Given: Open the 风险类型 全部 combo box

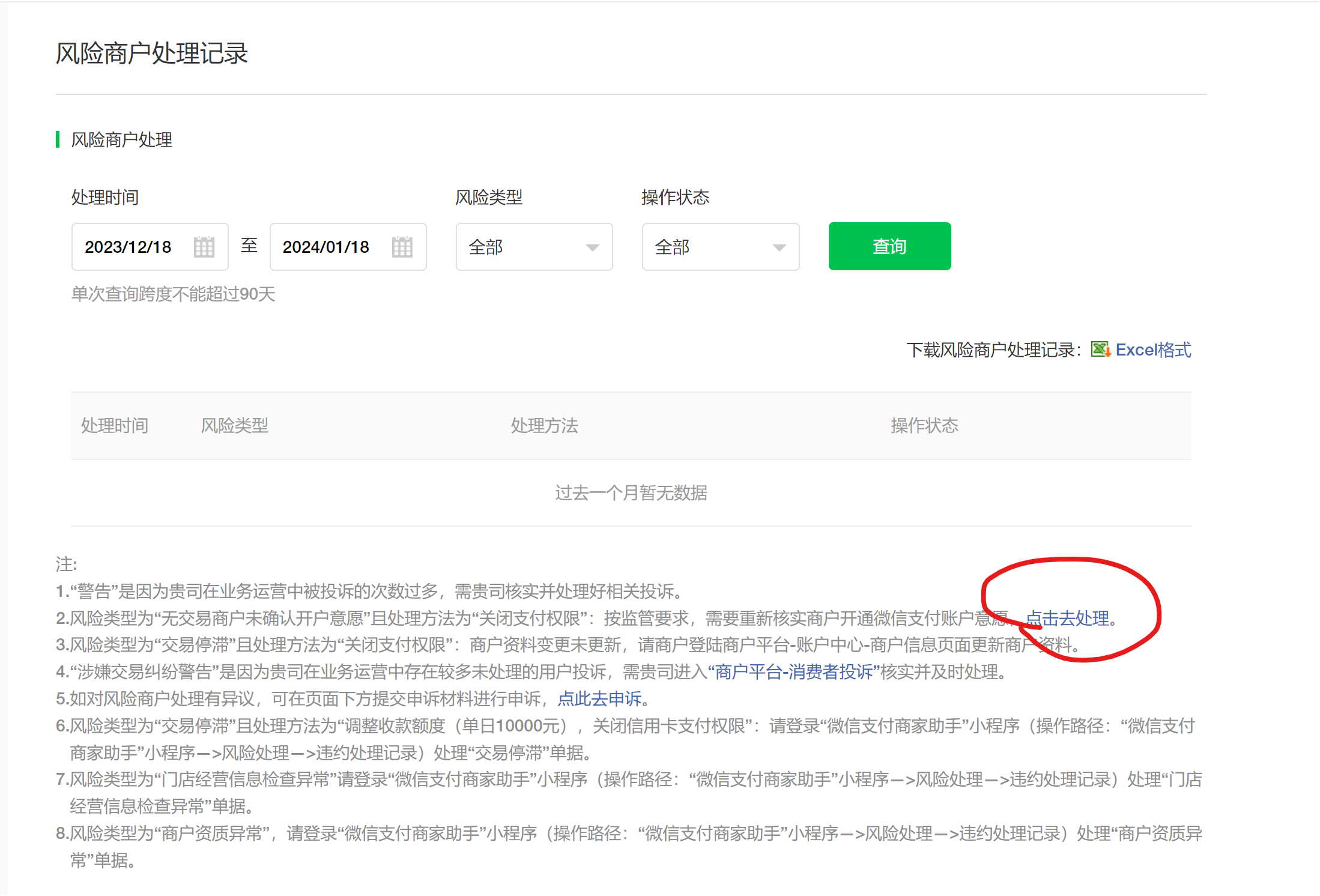Looking at the screenshot, I should pos(522,247).
